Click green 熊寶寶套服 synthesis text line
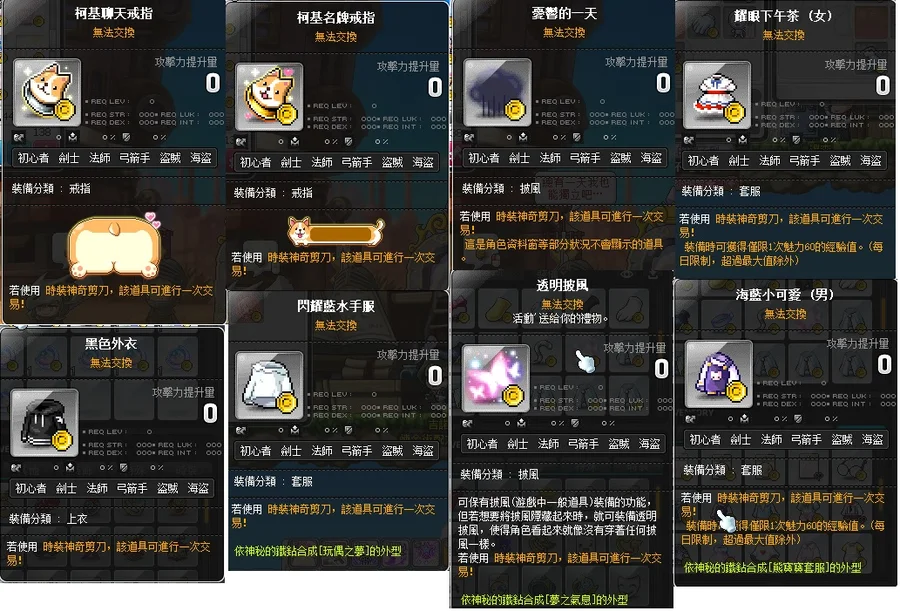This screenshot has width=900, height=611. (x=773, y=568)
